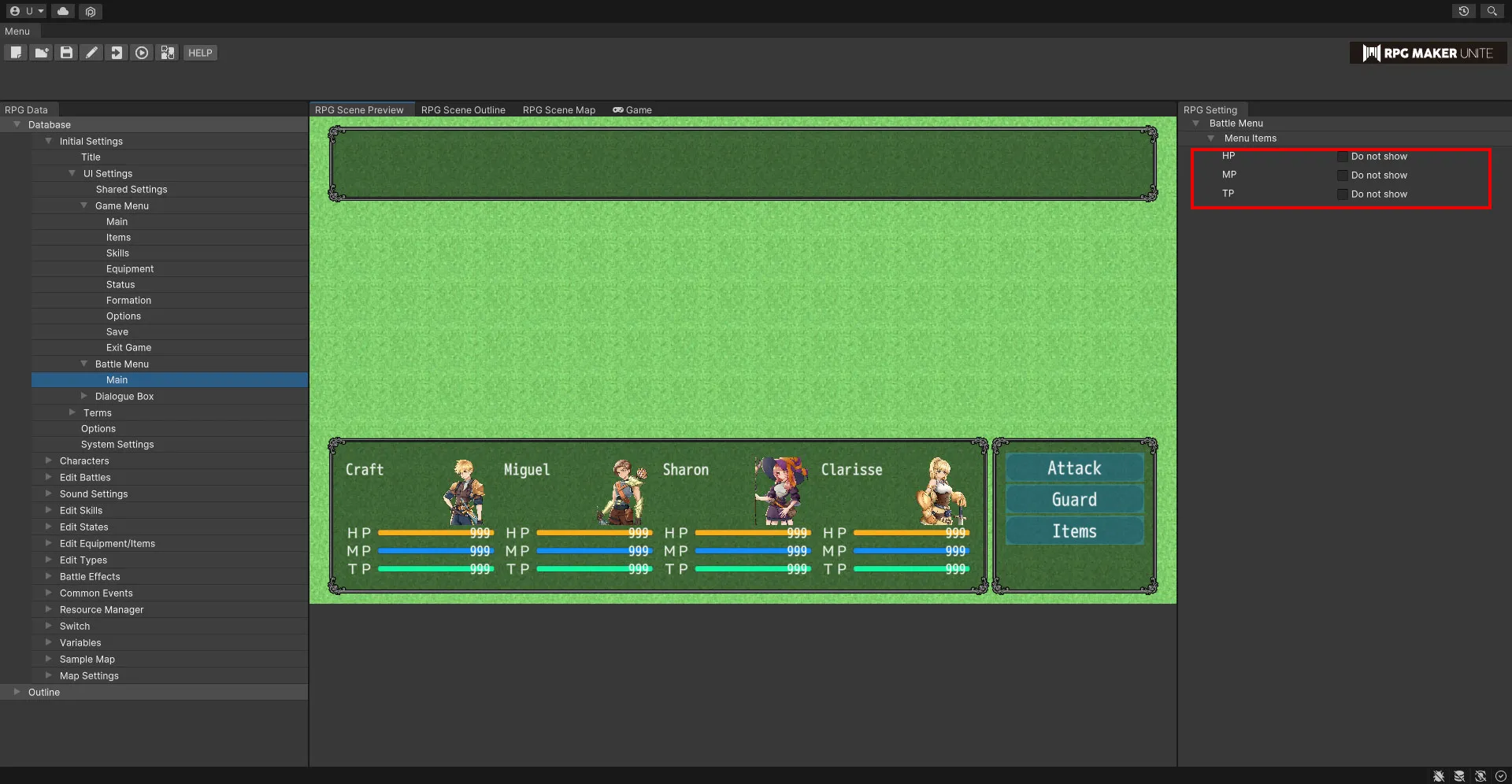
Task: Enable 'Do not show' checkbox for MP
Action: pos(1343,176)
